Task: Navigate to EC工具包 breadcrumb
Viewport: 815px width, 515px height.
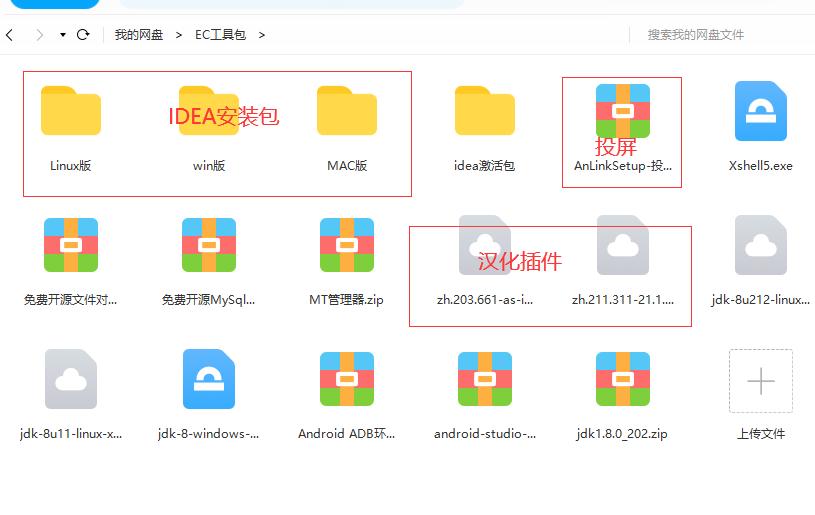Action: (x=220, y=35)
